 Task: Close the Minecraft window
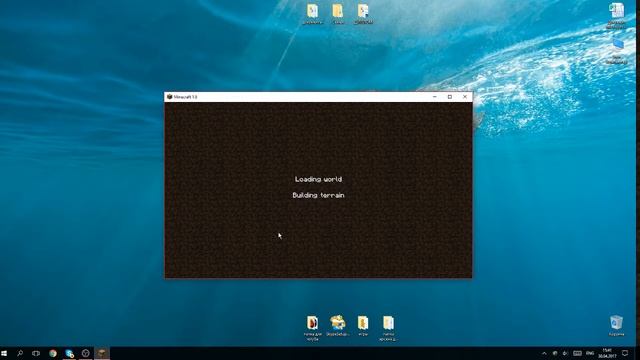[465, 97]
